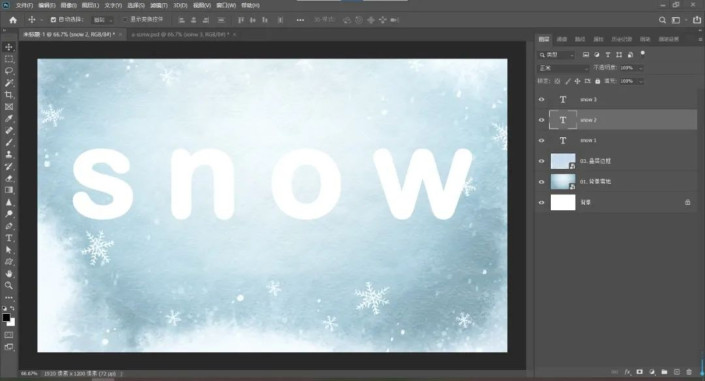The width and height of the screenshot is (705, 381).
Task: Click the delete layer trash icon
Action: [x=689, y=372]
